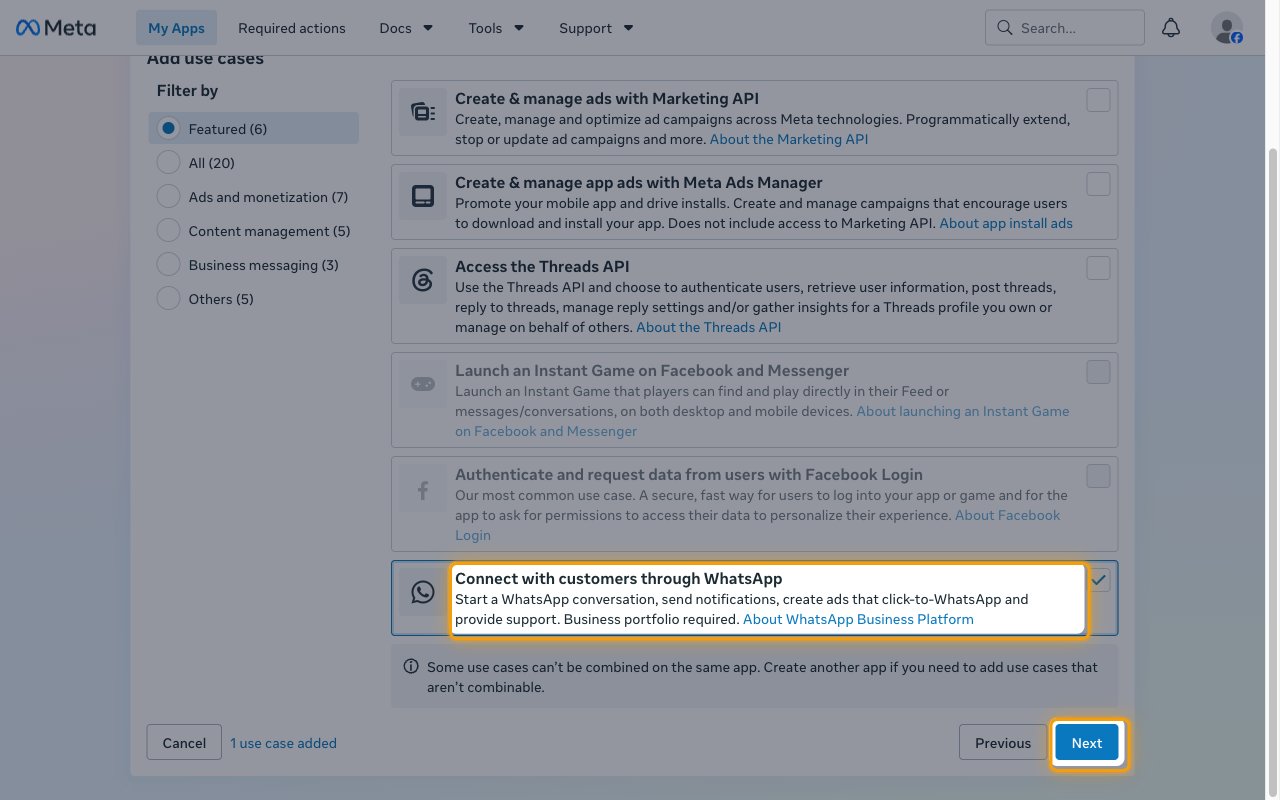Viewport: 1280px width, 800px height.
Task: Open the My Apps tab
Action: point(176,28)
